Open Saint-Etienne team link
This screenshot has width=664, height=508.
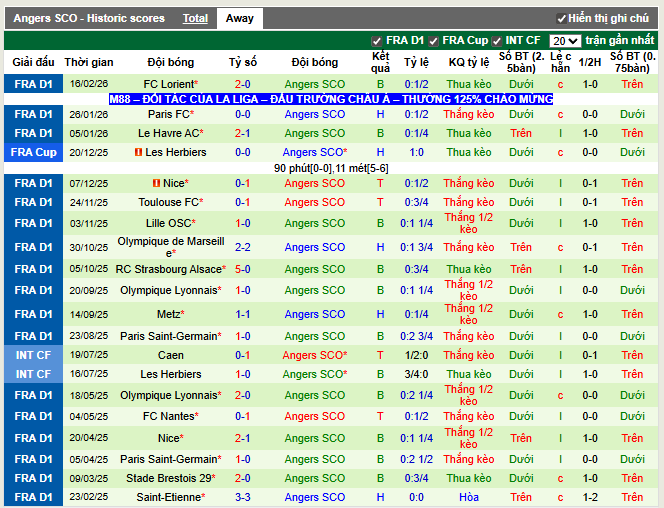(171, 497)
